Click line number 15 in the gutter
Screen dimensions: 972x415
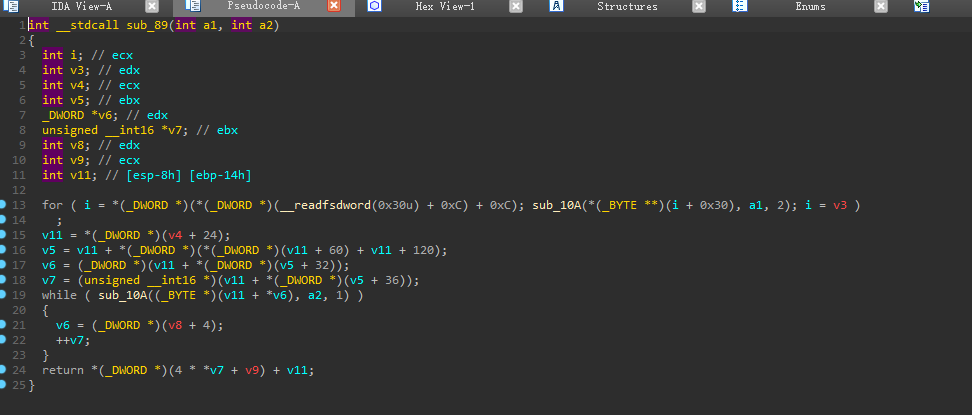coord(20,235)
